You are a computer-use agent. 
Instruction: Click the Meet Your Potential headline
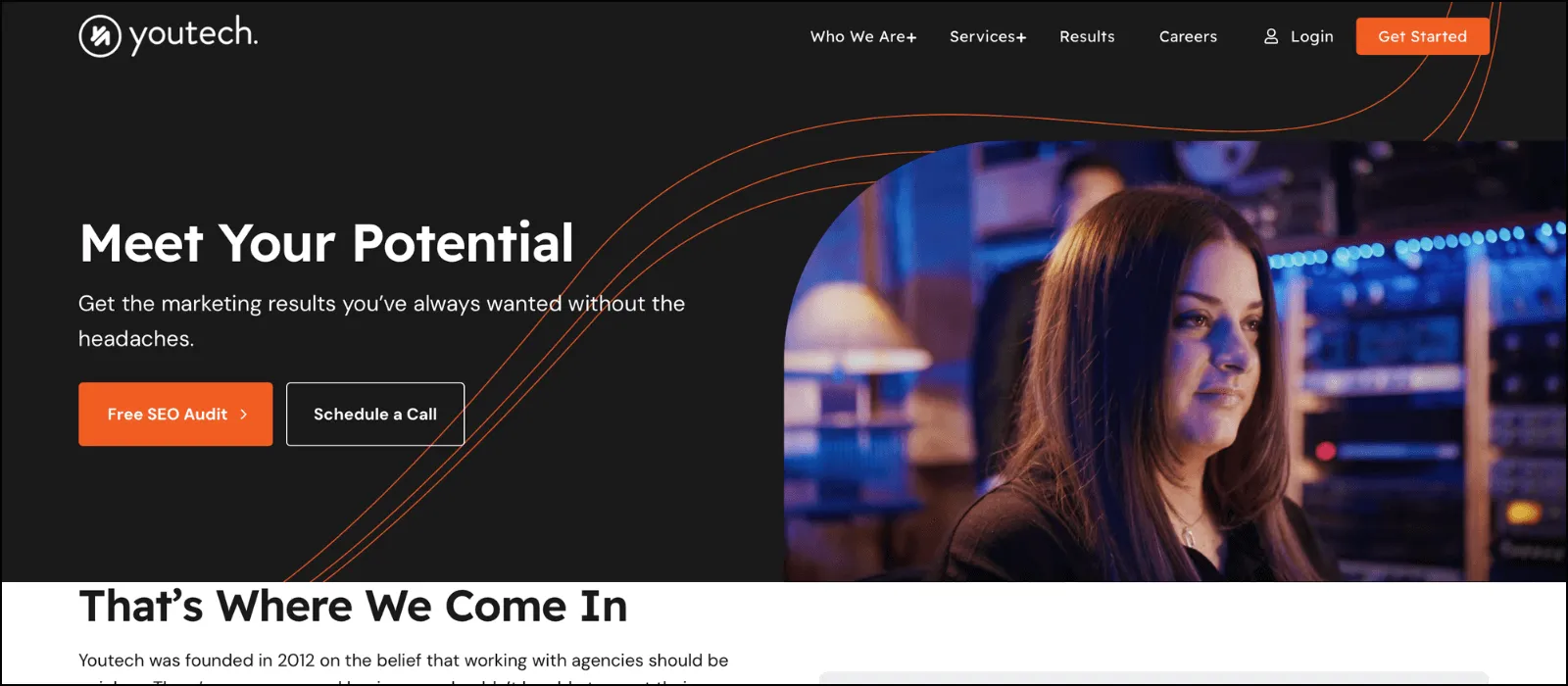click(326, 243)
